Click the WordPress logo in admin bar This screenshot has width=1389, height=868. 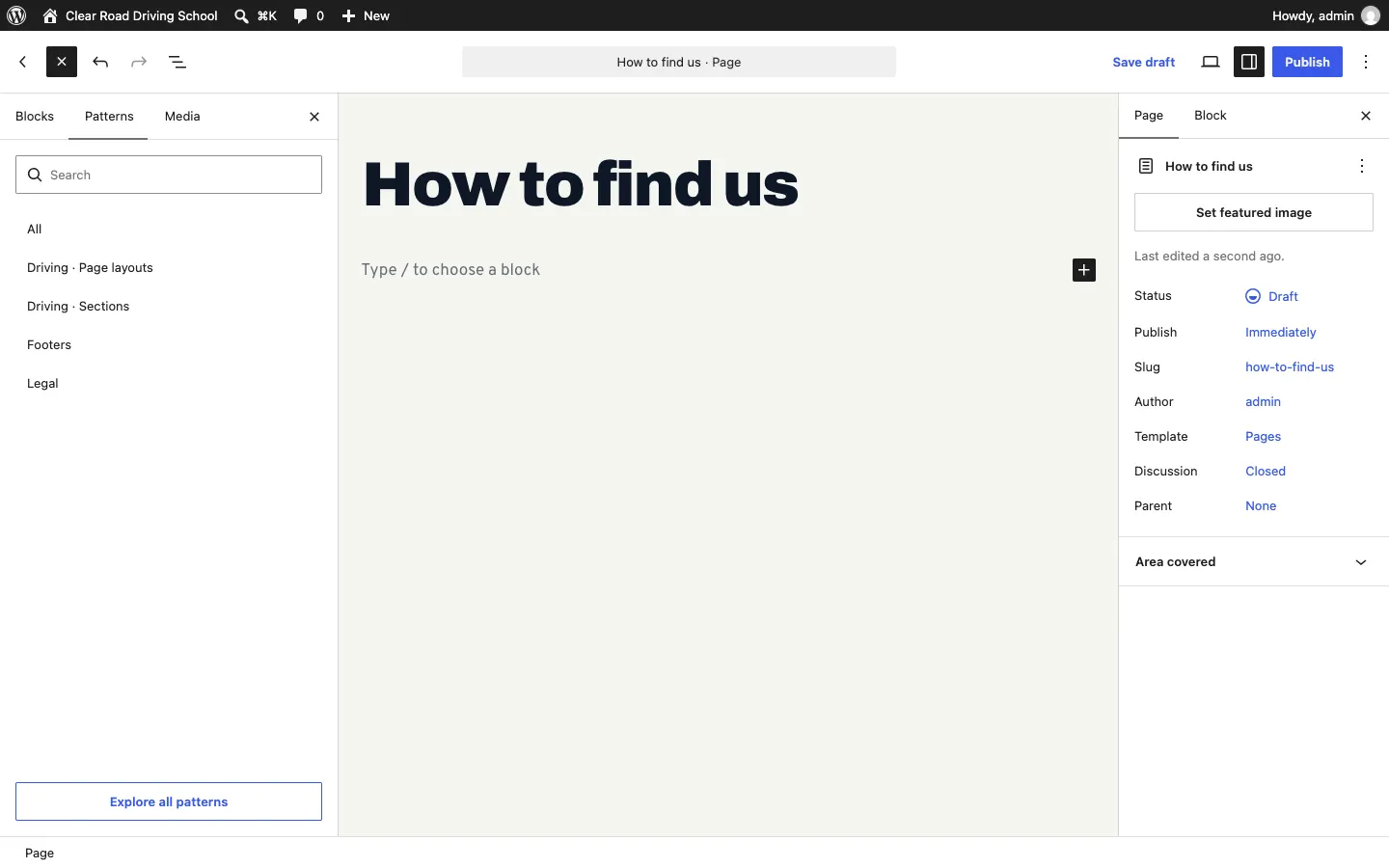click(x=16, y=15)
